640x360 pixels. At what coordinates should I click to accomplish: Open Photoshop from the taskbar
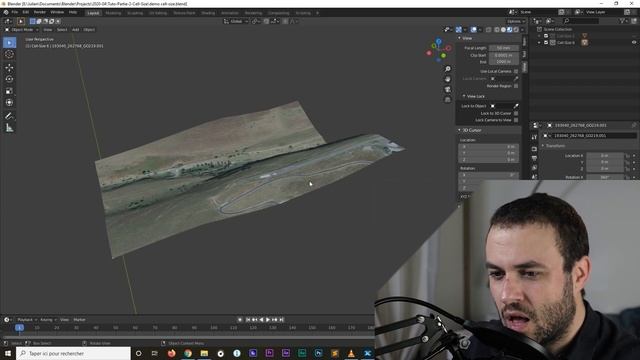[318, 353]
